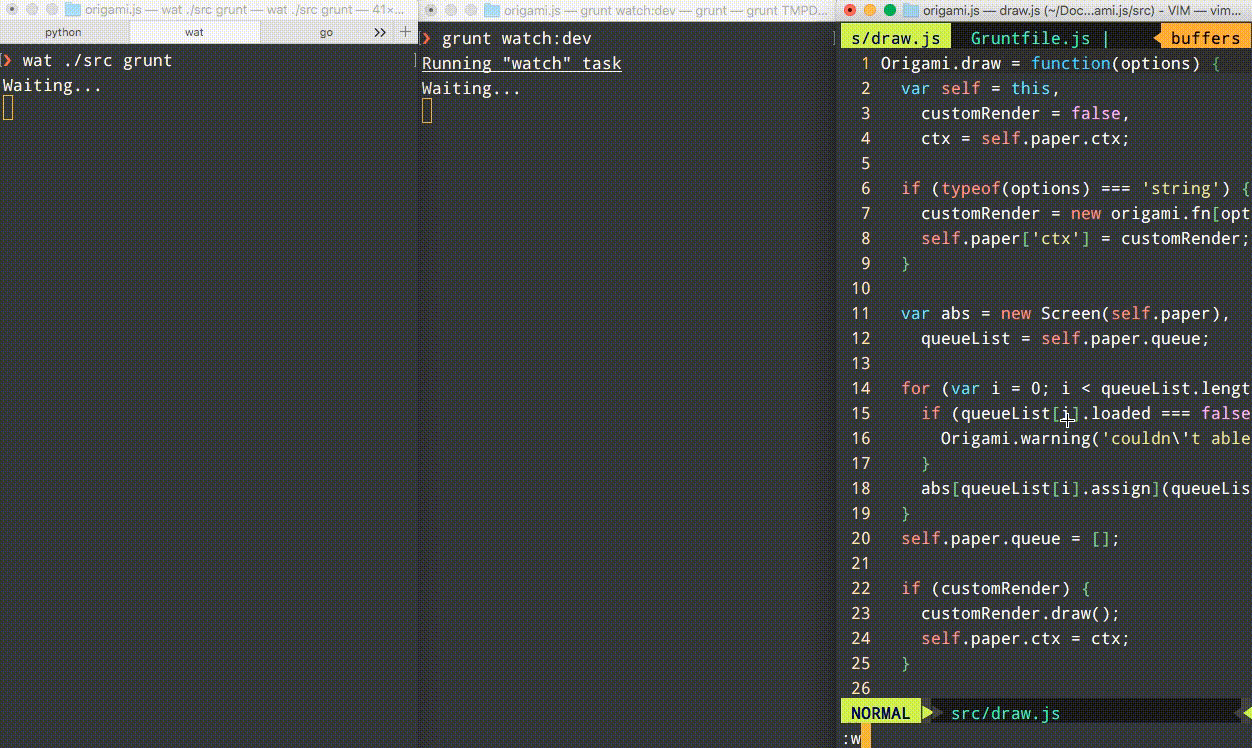This screenshot has height=748, width=1252.
Task: Click line number 13 in the Vim gutter
Action: 860,363
